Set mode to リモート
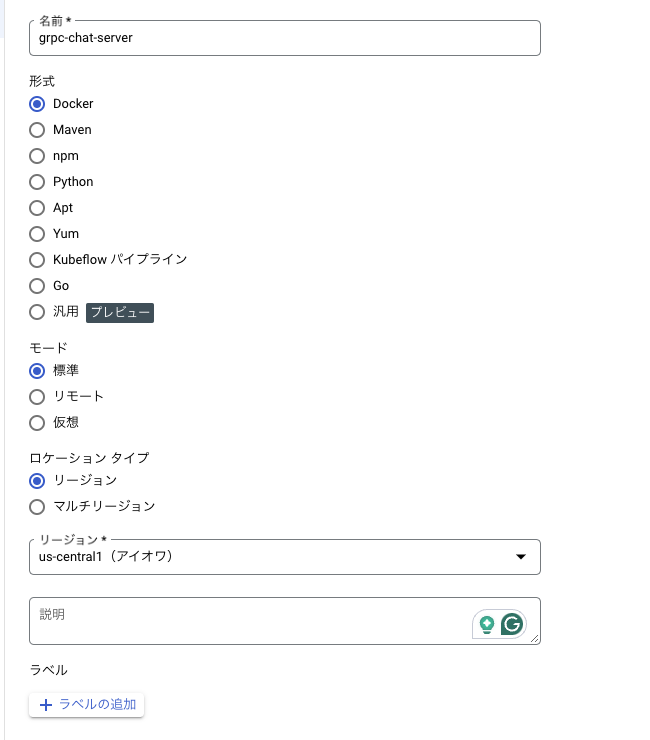This screenshot has width=650, height=740. (37, 396)
